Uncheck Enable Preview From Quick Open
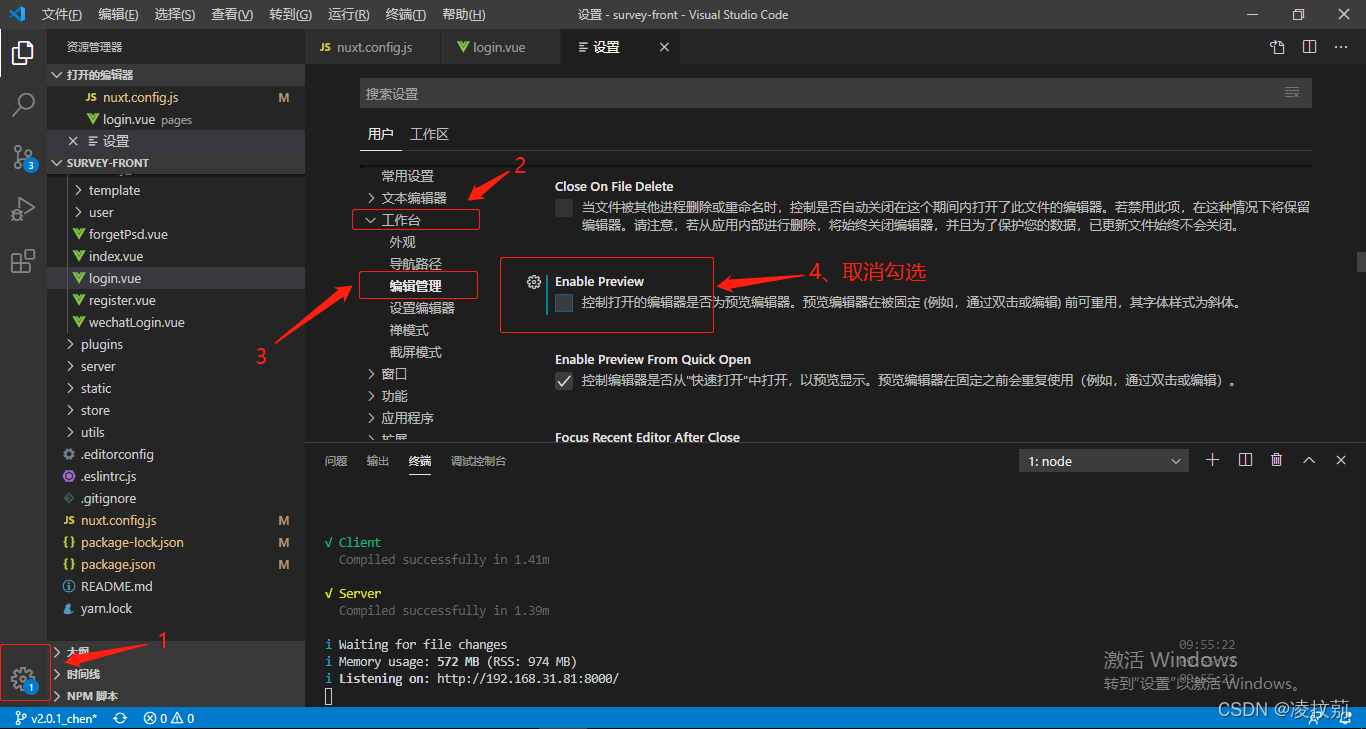The image size is (1366, 729). point(564,381)
